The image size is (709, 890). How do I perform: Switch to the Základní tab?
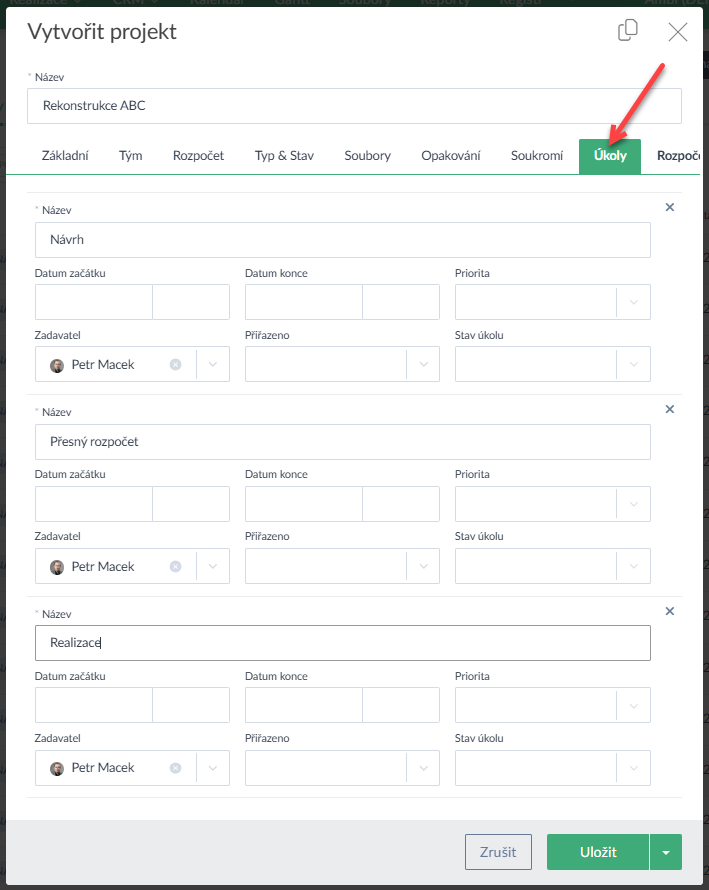pyautogui.click(x=65, y=156)
